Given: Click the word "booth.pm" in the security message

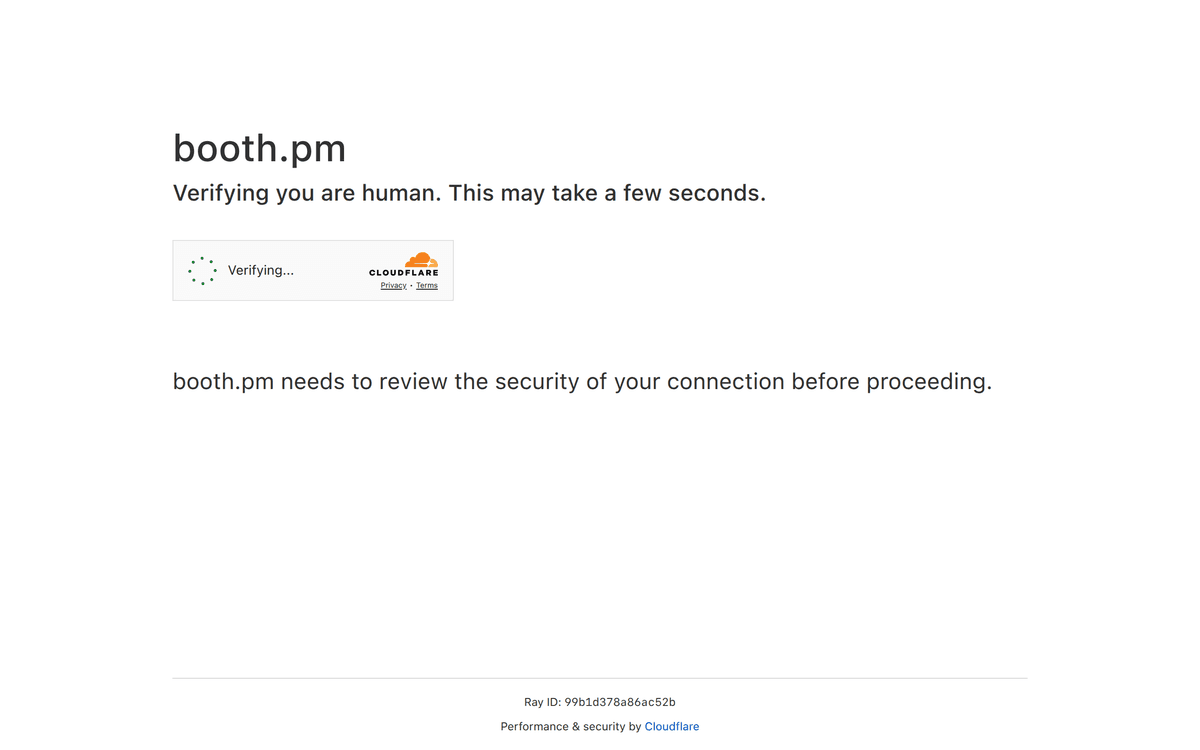Looking at the screenshot, I should [x=223, y=382].
